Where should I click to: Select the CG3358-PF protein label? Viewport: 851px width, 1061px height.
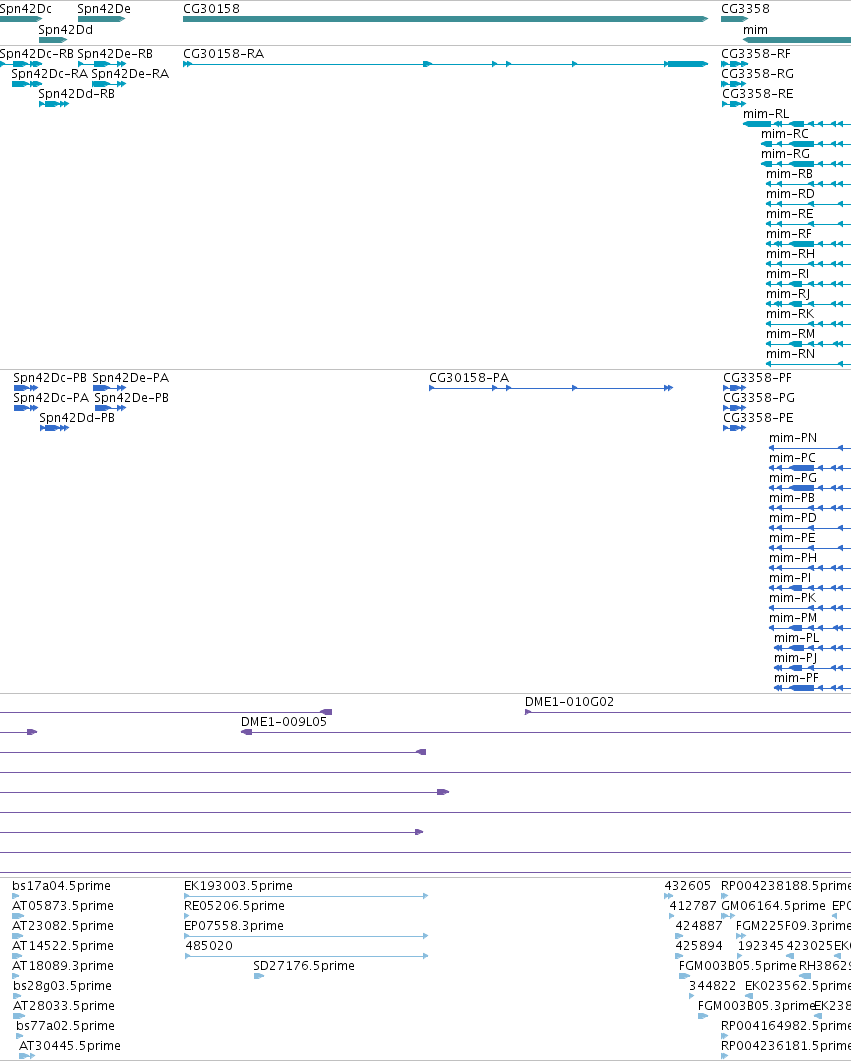tap(757, 378)
